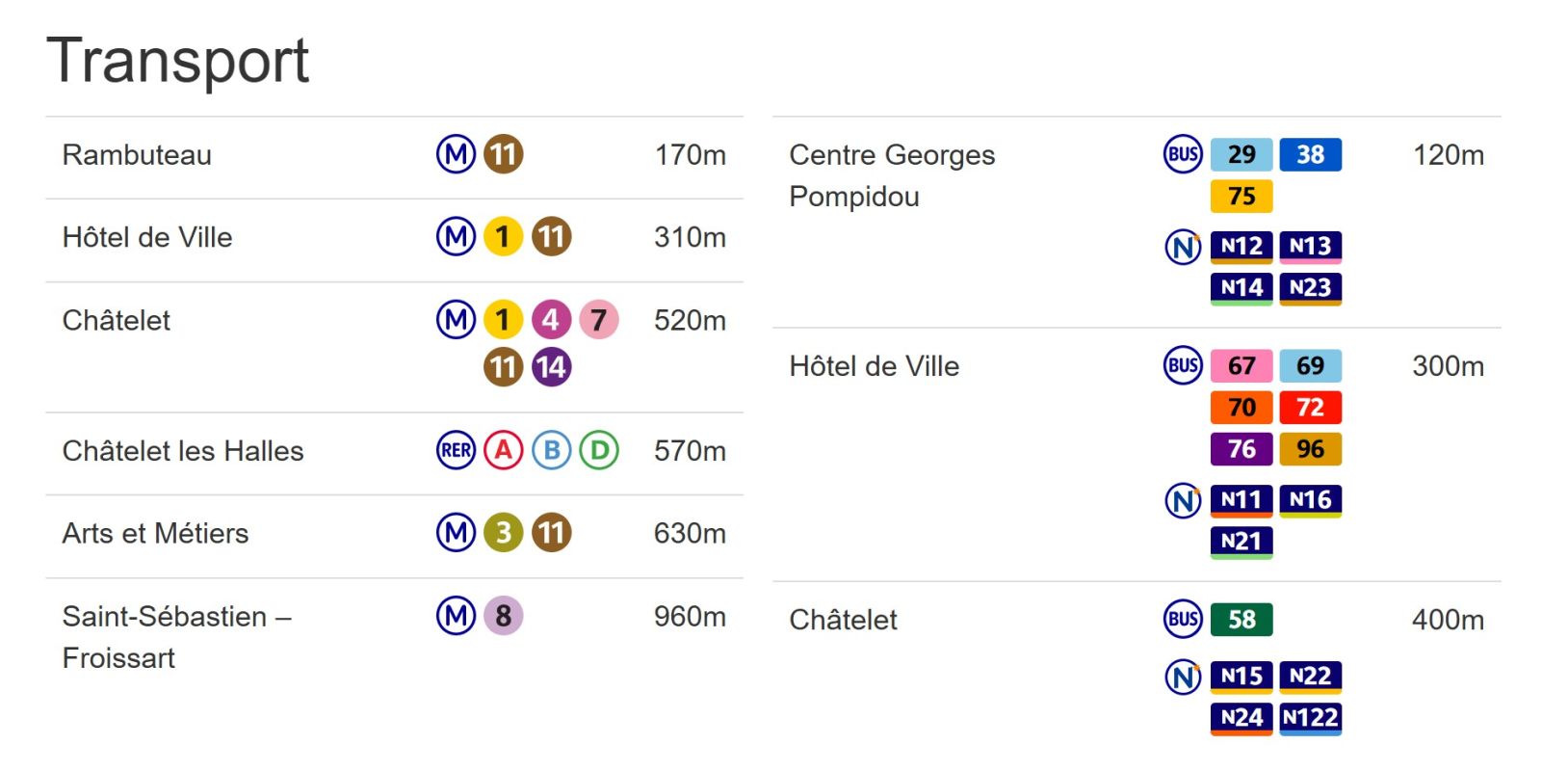Select the blue bus 38 badge
Viewport: 1568px width, 771px height.
1310,154
